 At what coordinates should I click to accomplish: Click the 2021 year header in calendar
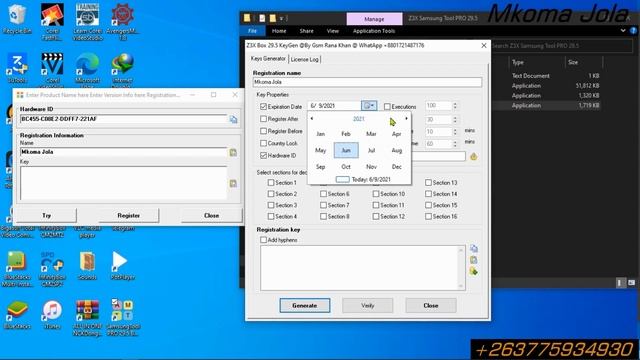[x=358, y=119]
